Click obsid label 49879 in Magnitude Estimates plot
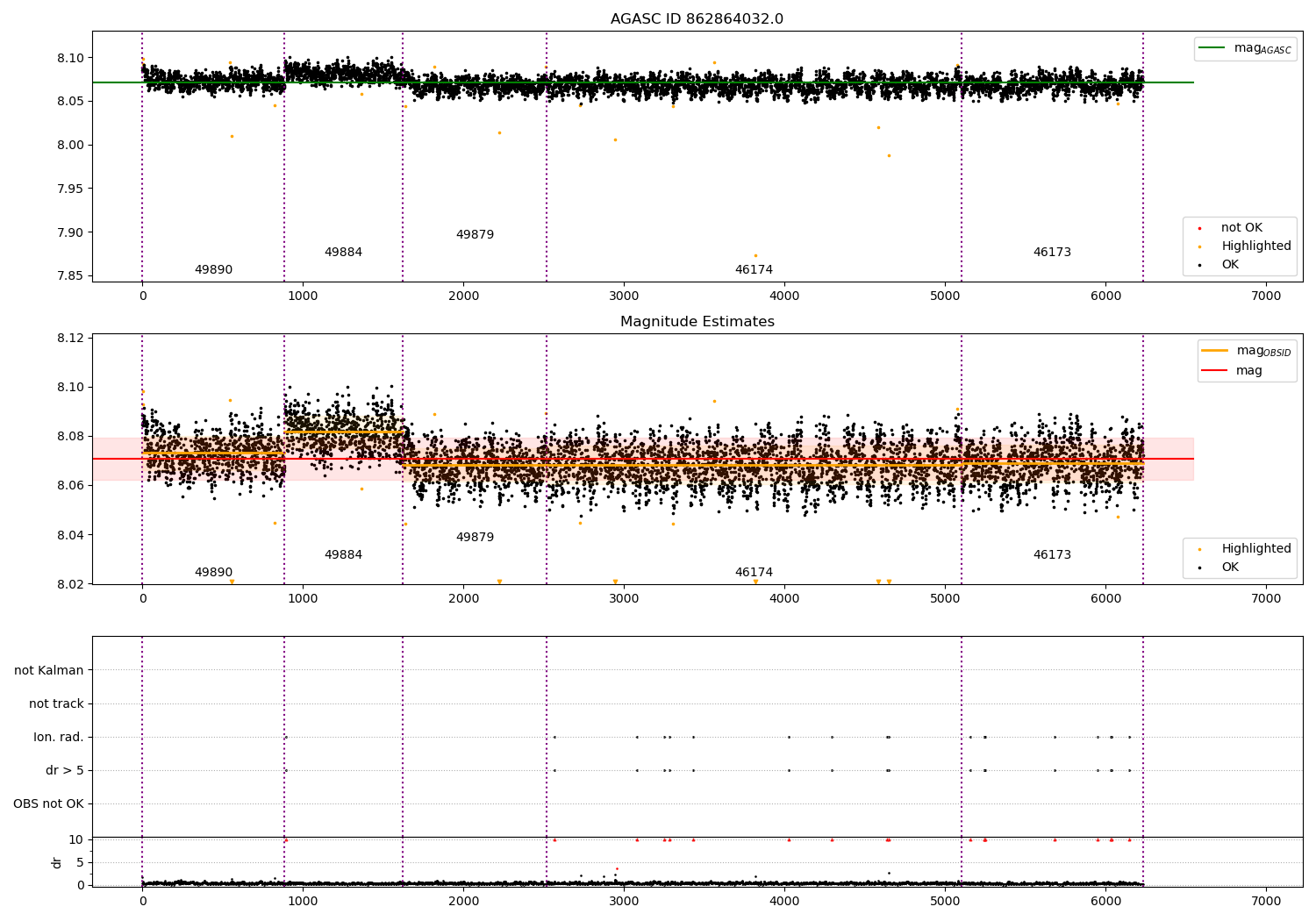The width and height of the screenshot is (1316, 921). [x=475, y=538]
